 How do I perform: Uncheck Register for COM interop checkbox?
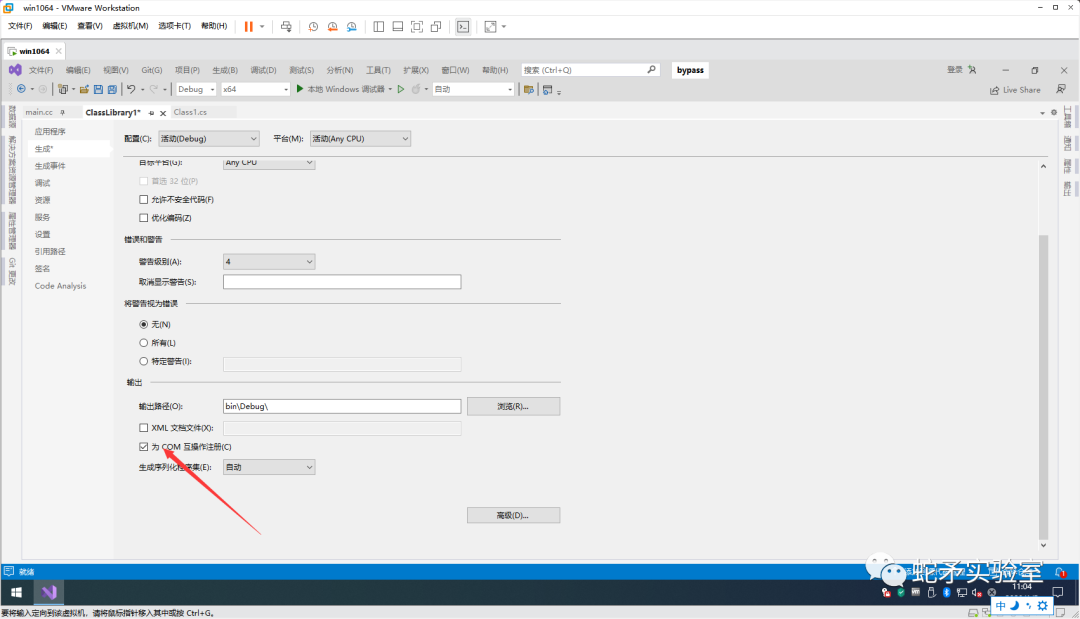click(143, 446)
